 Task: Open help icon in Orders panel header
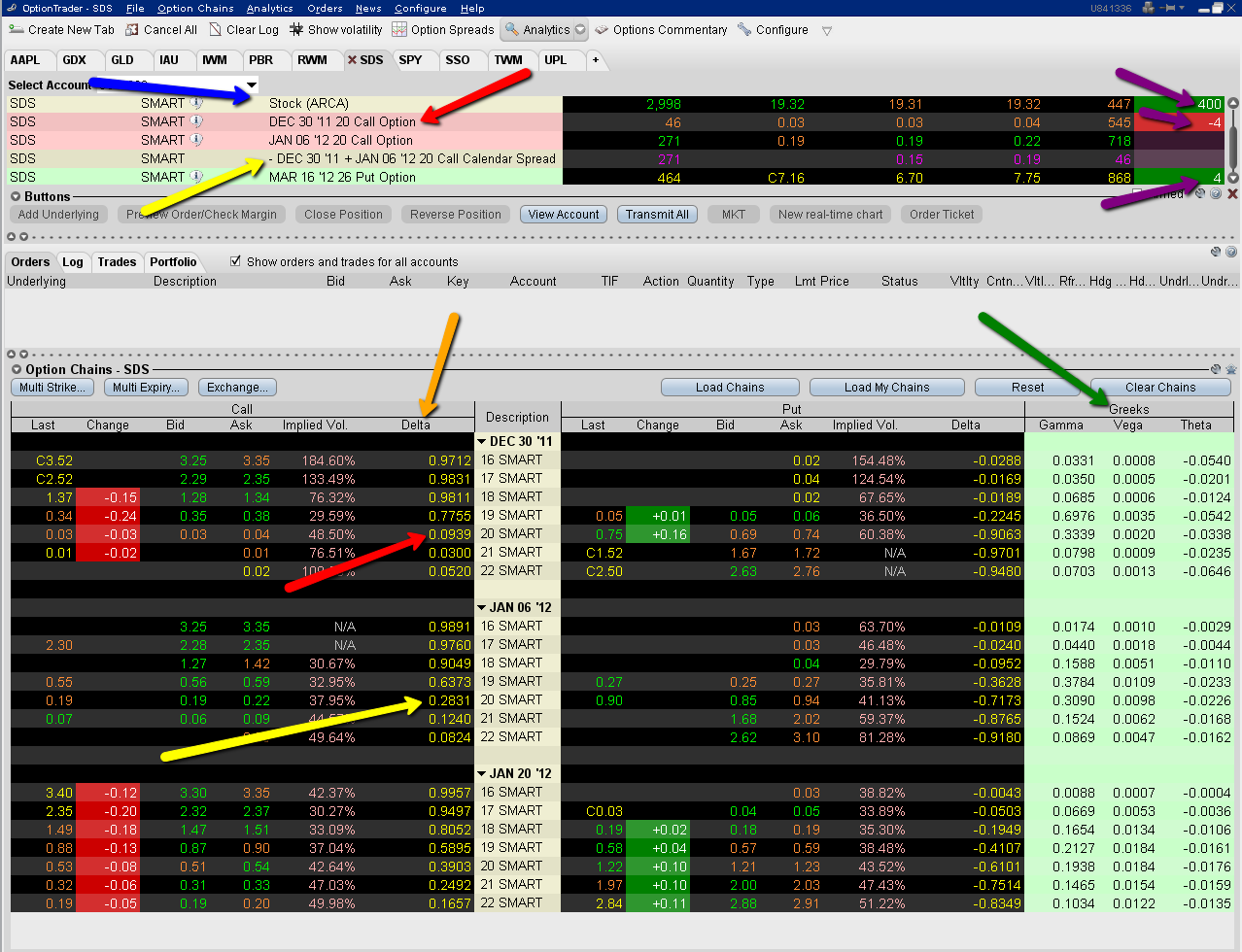coord(1231,252)
